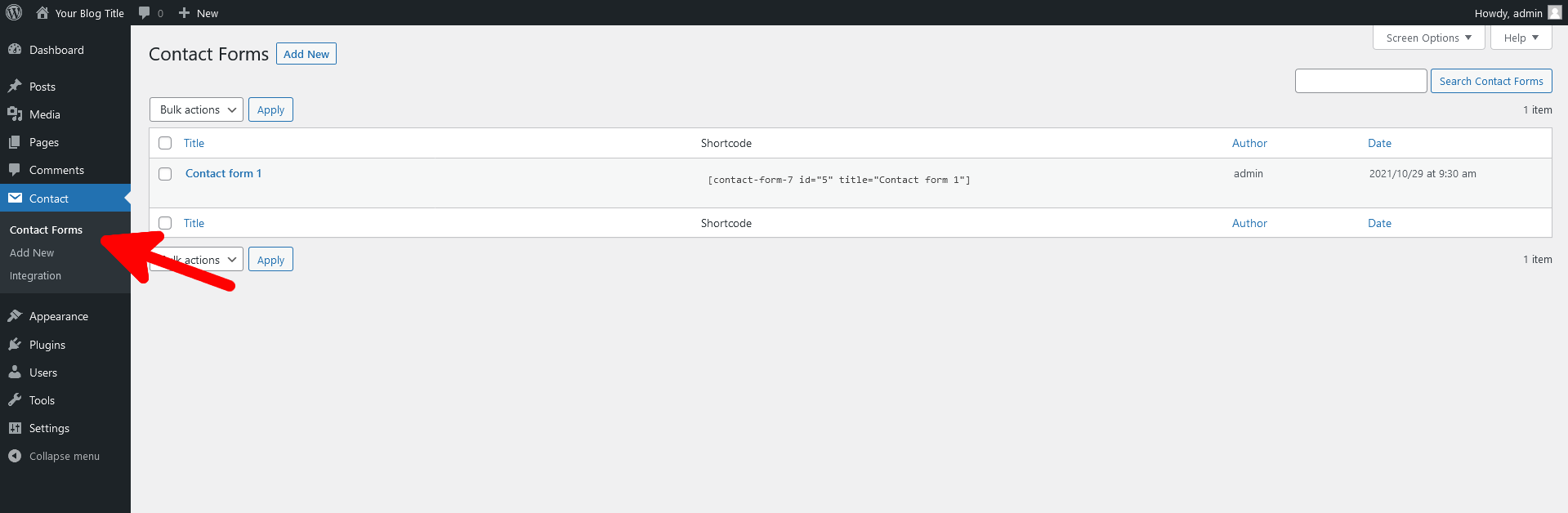1568x513 pixels.
Task: Click the Search Contact Forms button
Action: click(x=1491, y=81)
